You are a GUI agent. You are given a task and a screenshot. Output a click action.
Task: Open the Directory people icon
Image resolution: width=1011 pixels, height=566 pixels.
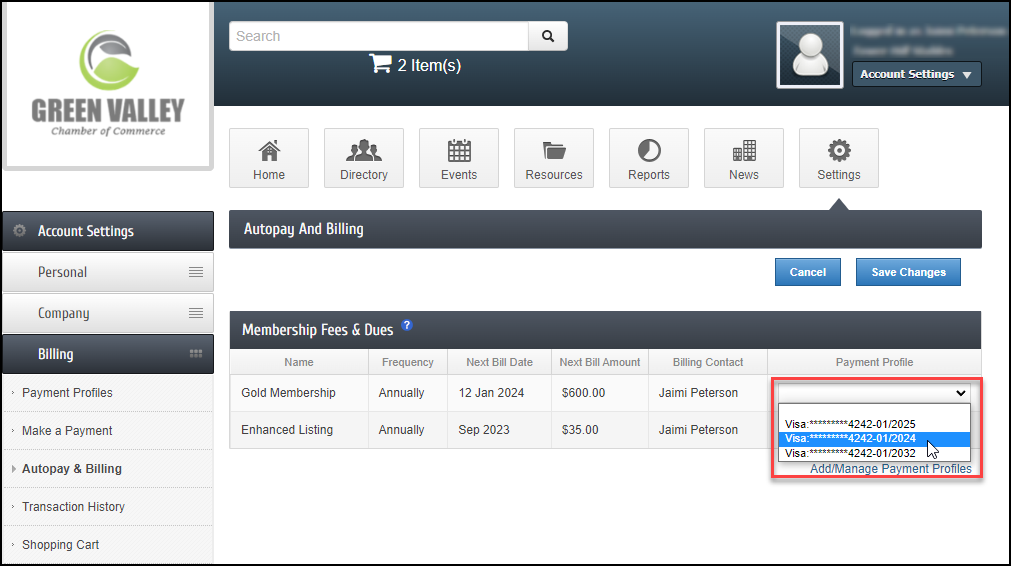pyautogui.click(x=363, y=151)
